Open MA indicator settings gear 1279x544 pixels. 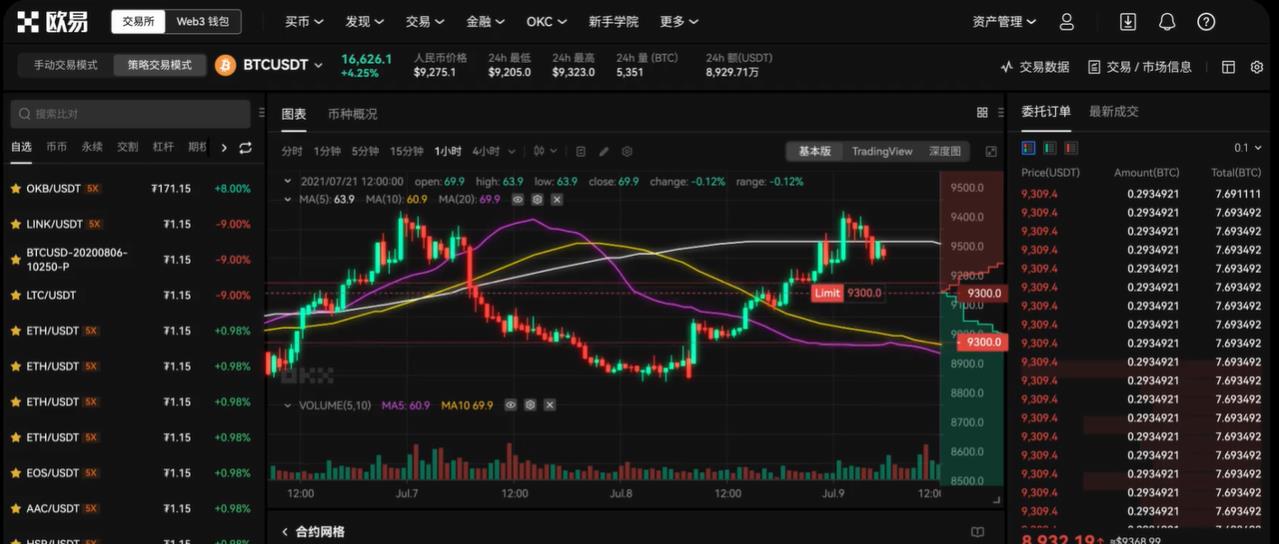tap(537, 199)
